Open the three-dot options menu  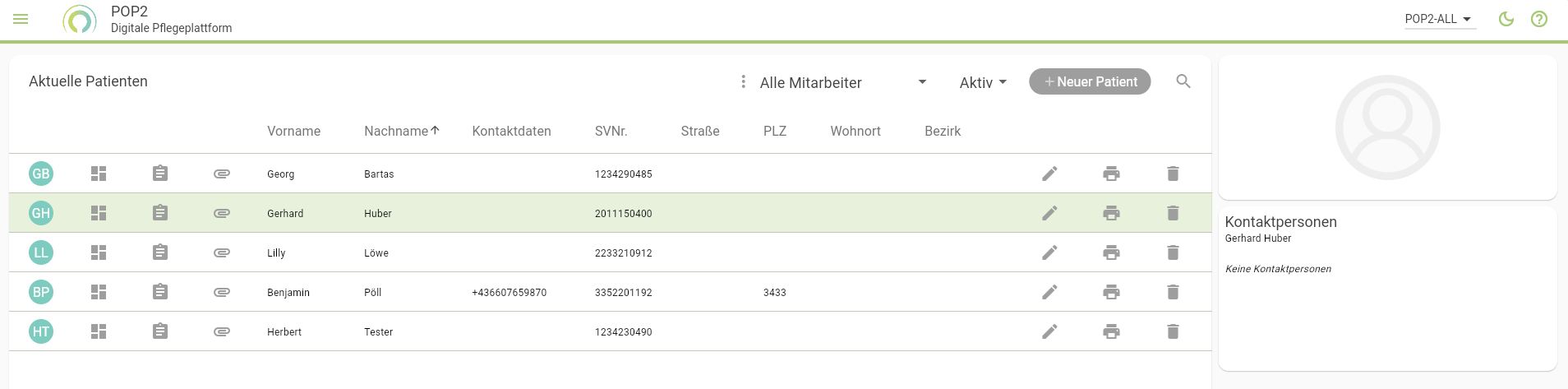743,81
